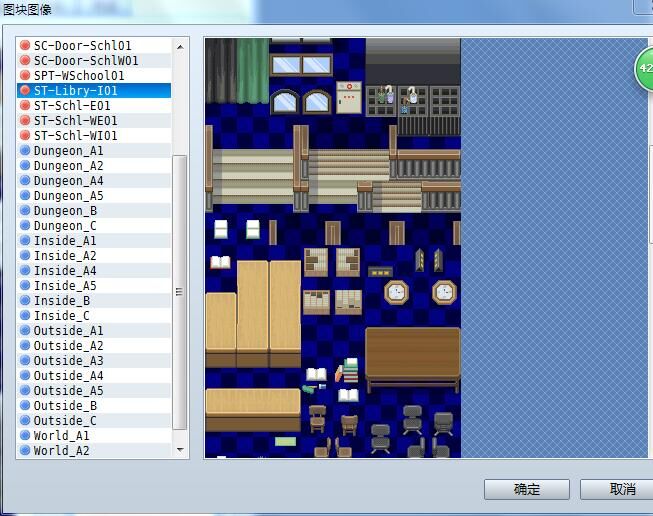Select Dungeon_A4 entry
Screen dimensions: 653x516
(x=94, y=180)
